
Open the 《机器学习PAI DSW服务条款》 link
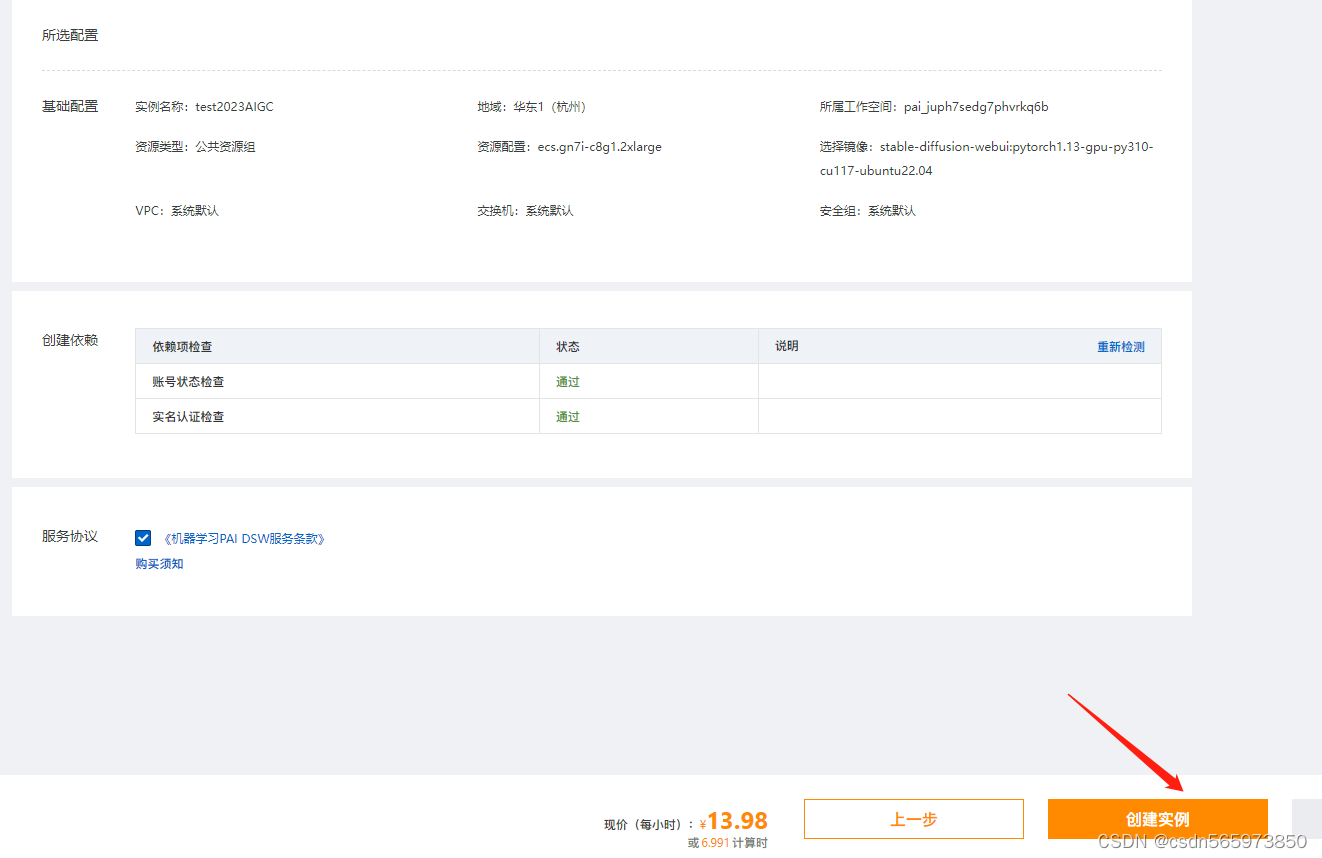click(x=245, y=539)
